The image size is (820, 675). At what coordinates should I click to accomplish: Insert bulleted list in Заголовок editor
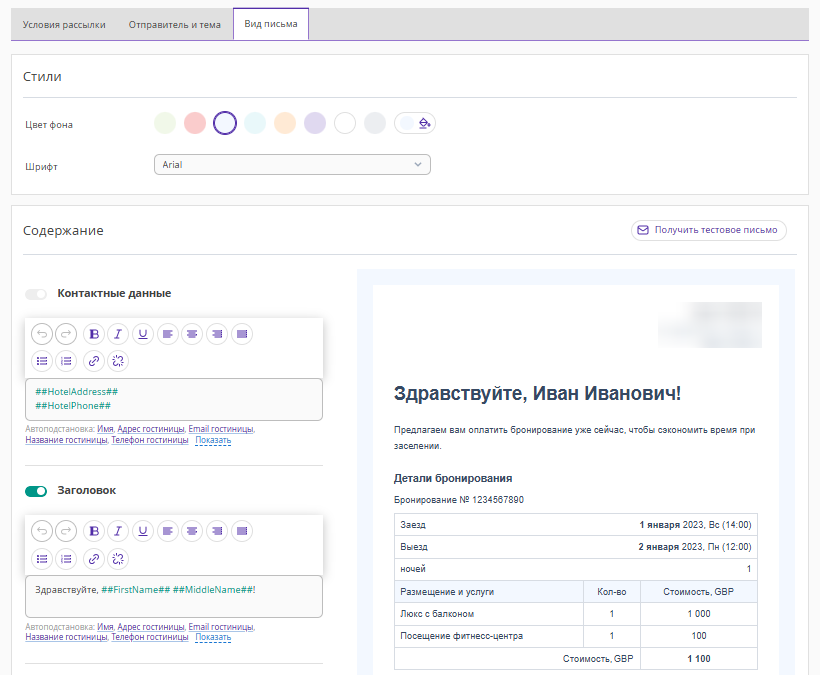coord(42,558)
